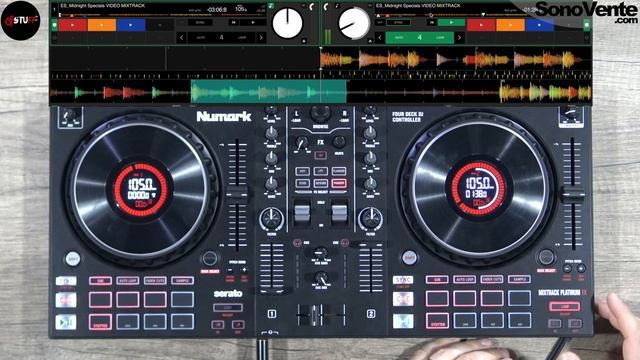
Task: Toggle the LPF effect button
Action: pyautogui.click(x=321, y=171)
